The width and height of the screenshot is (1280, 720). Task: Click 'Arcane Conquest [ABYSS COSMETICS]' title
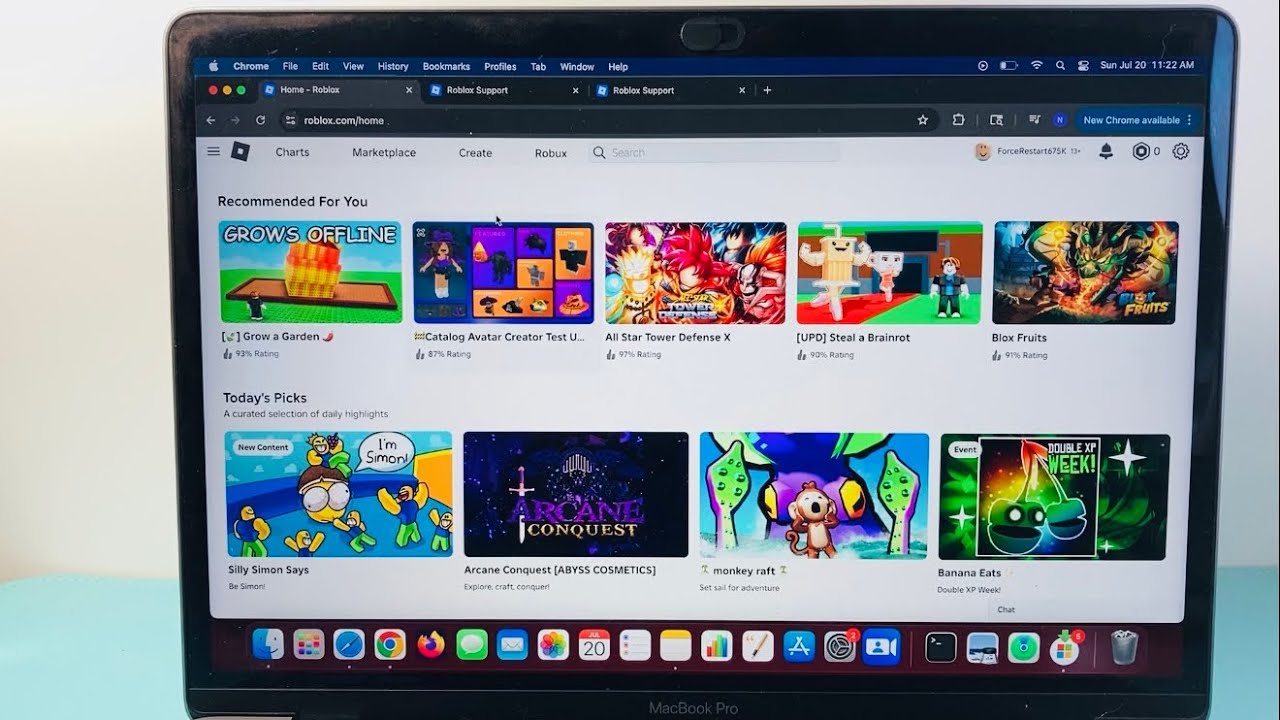[560, 570]
